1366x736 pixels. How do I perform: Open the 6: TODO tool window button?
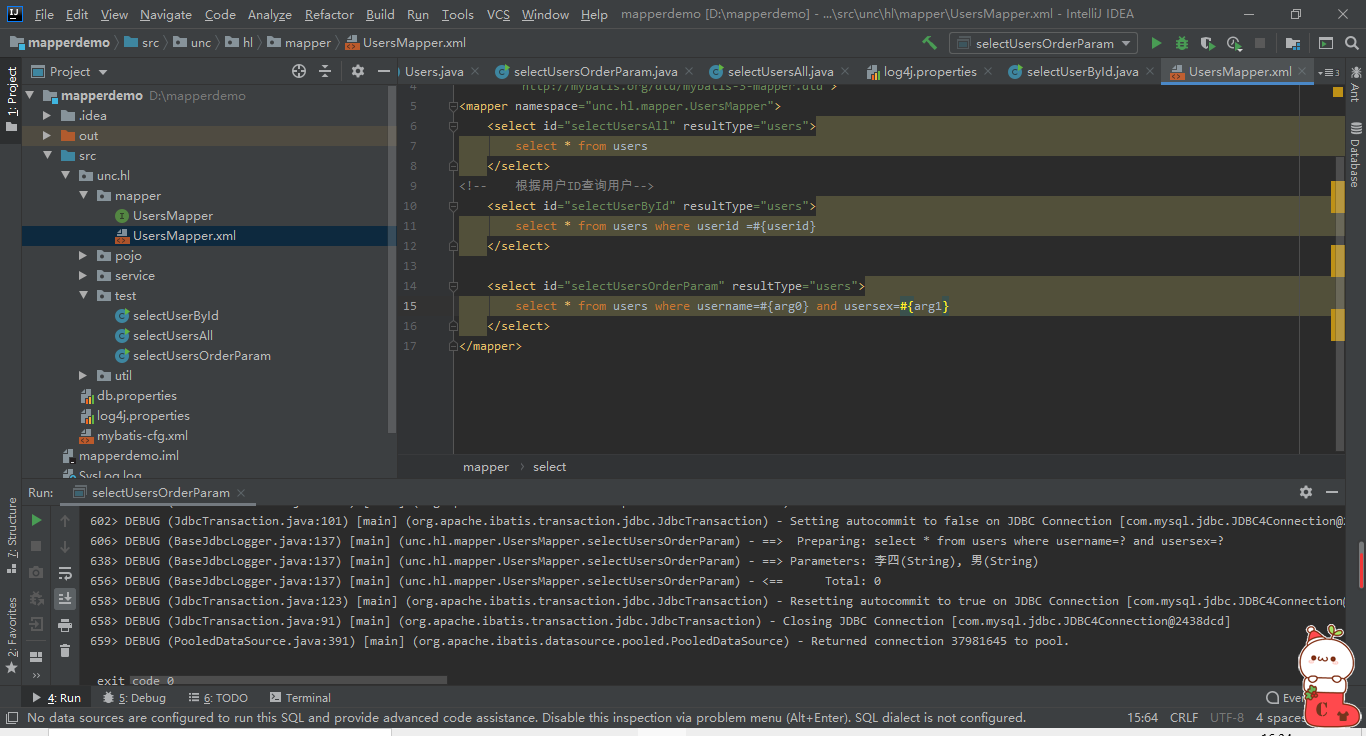click(218, 698)
